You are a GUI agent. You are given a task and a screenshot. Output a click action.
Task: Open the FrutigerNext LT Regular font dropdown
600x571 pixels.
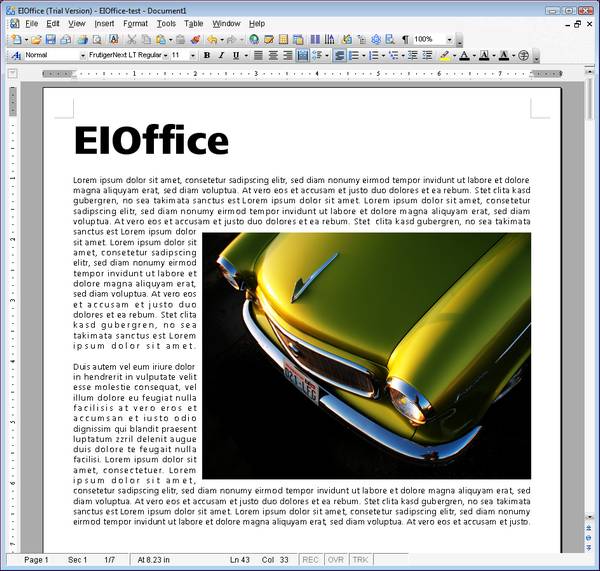pos(165,55)
